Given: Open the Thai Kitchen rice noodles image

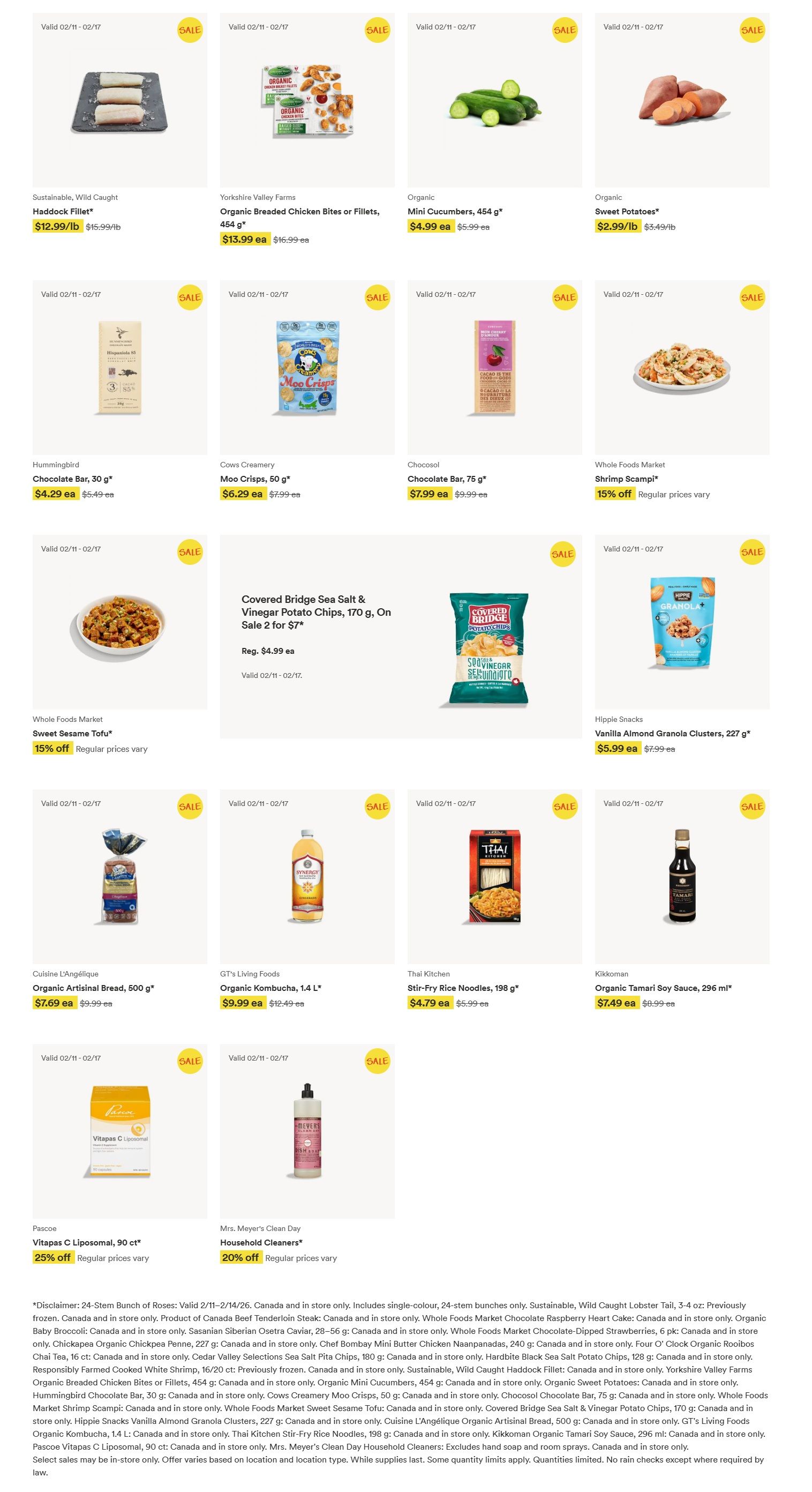Looking at the screenshot, I should point(495,876).
